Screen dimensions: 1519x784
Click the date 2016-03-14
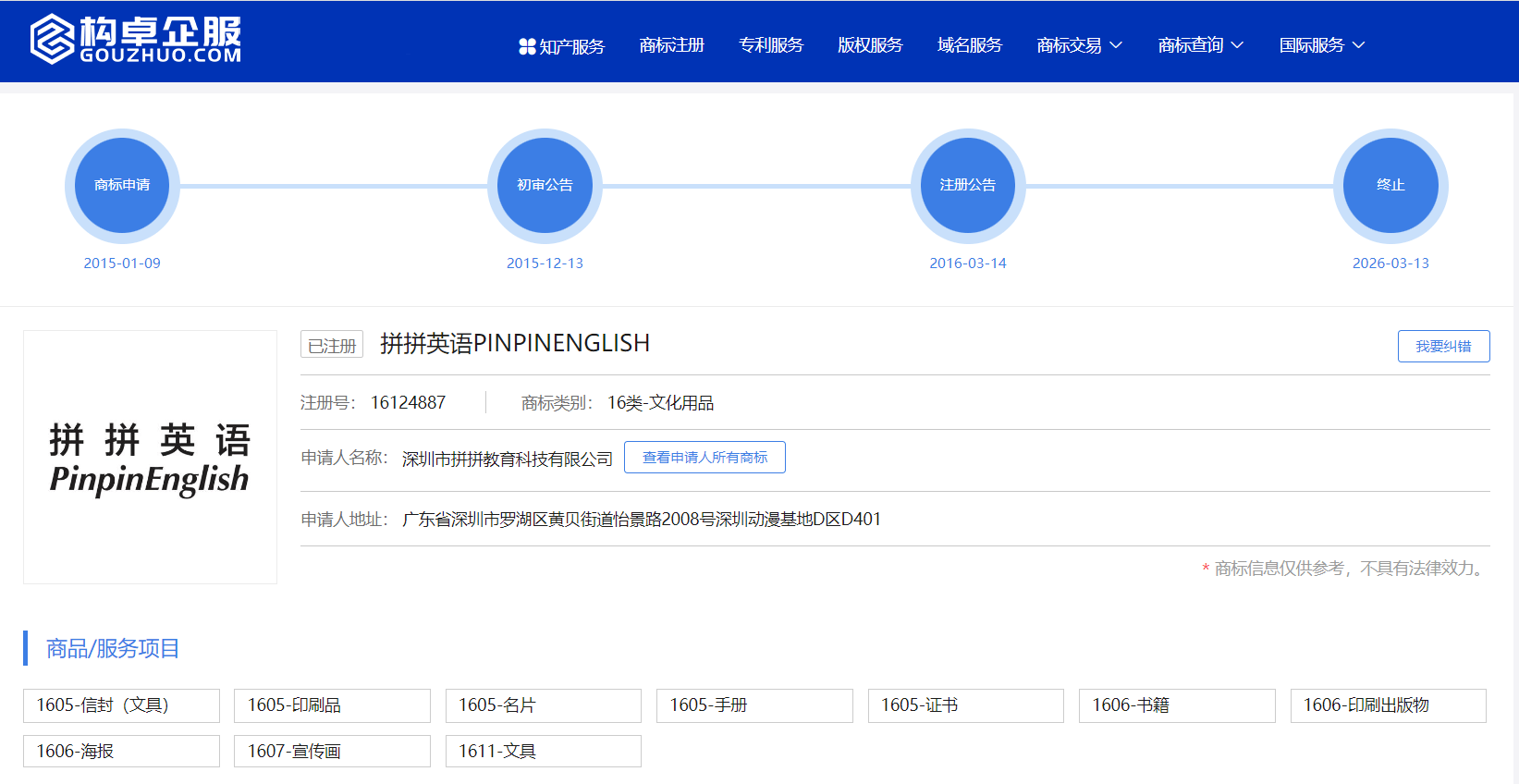tap(968, 263)
